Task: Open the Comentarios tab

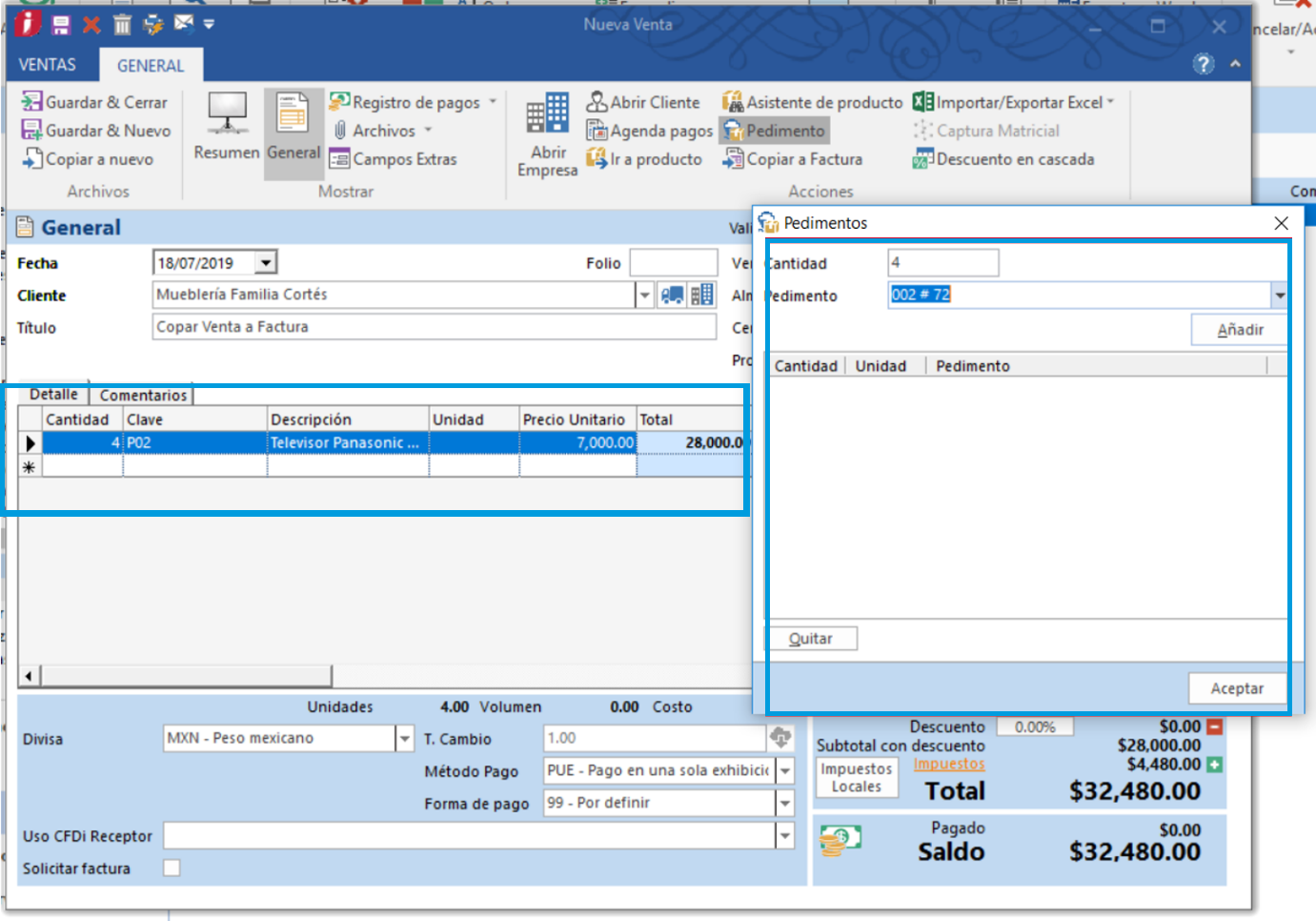Action: tap(143, 395)
